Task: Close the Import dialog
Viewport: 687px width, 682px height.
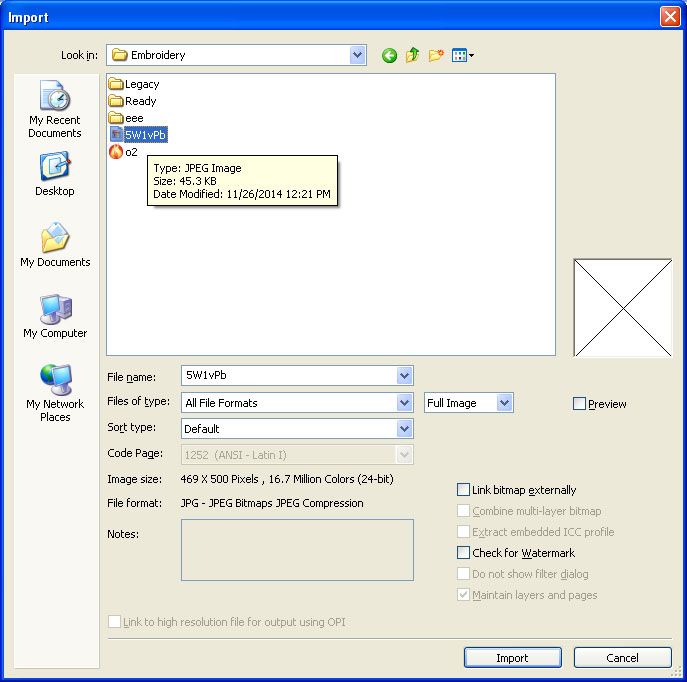Action: coord(670,17)
